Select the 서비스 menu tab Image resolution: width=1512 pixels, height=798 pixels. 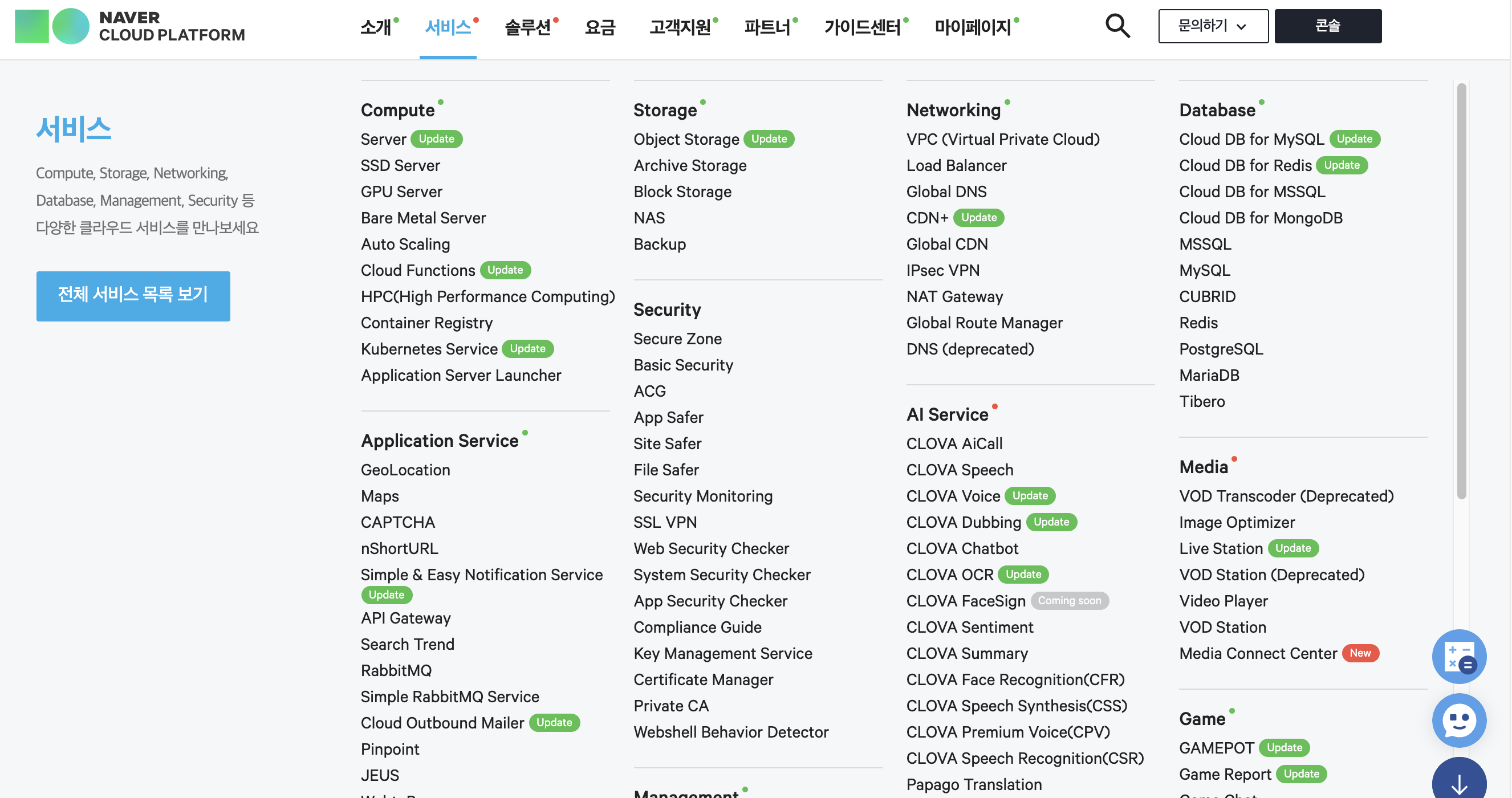point(448,27)
